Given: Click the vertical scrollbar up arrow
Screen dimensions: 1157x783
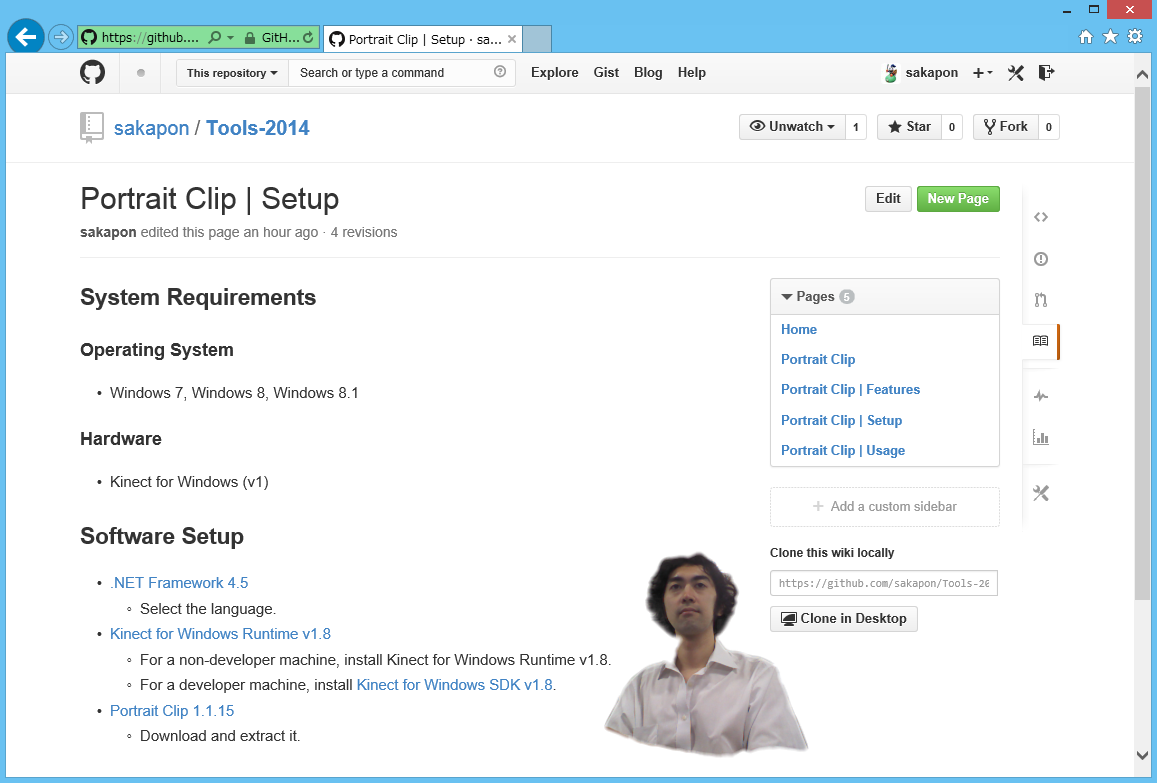Looking at the screenshot, I should coord(1142,74).
